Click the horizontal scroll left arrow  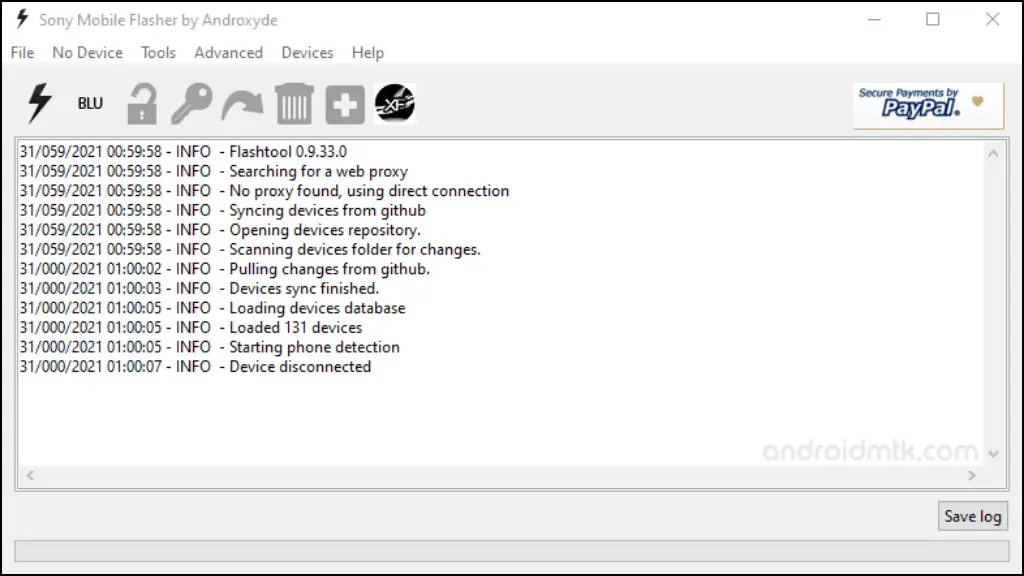click(x=30, y=475)
